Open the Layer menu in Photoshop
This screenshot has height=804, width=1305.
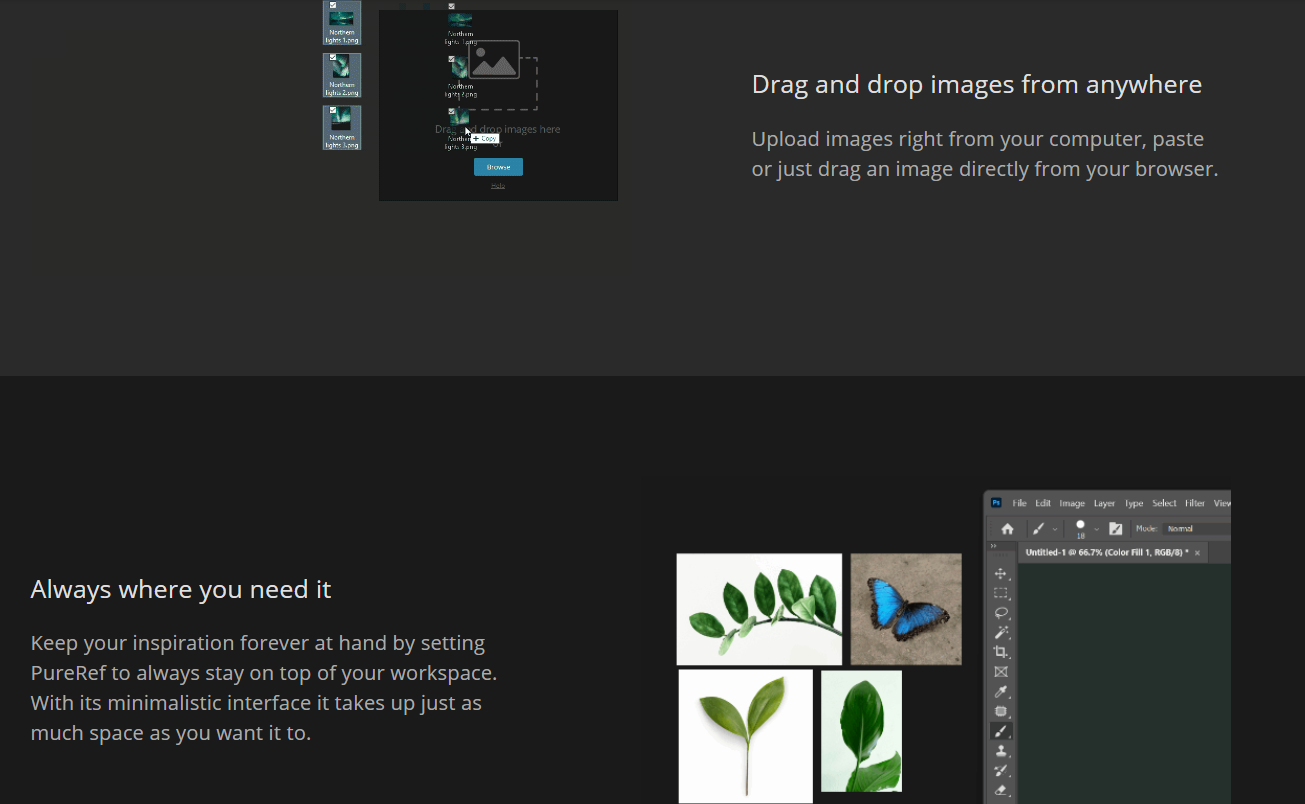coord(1104,503)
